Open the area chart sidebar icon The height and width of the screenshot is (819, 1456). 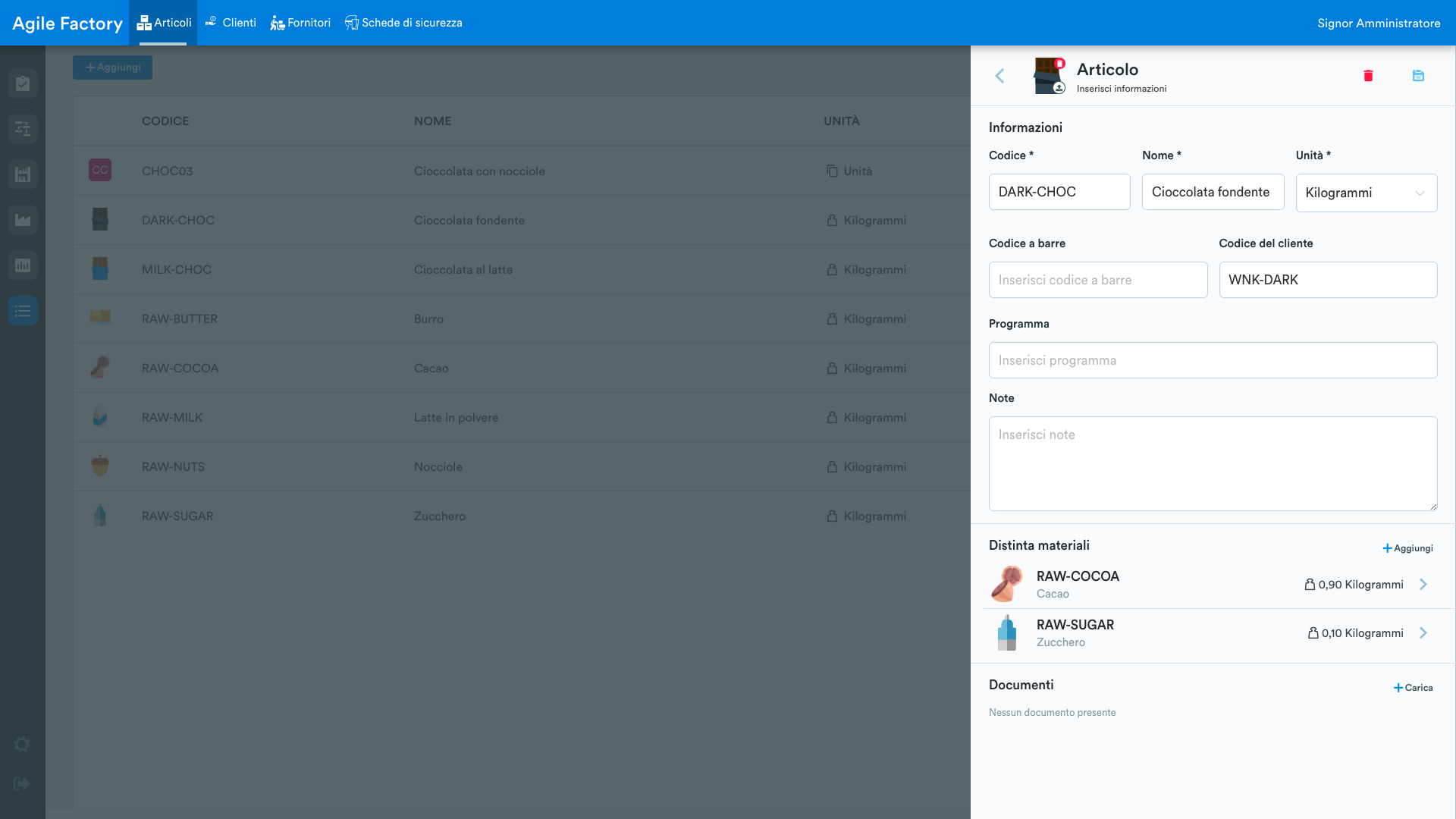[23, 220]
